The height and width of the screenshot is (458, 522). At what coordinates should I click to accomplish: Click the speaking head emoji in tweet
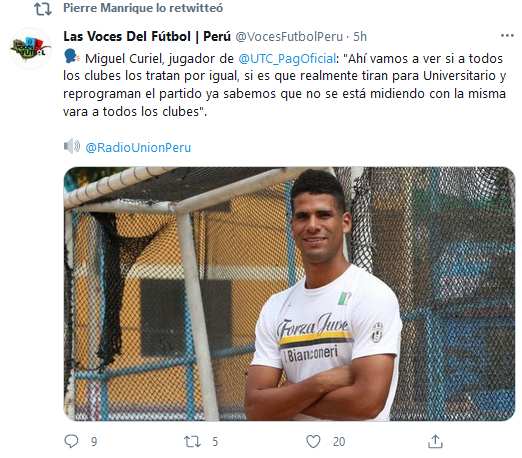click(71, 57)
